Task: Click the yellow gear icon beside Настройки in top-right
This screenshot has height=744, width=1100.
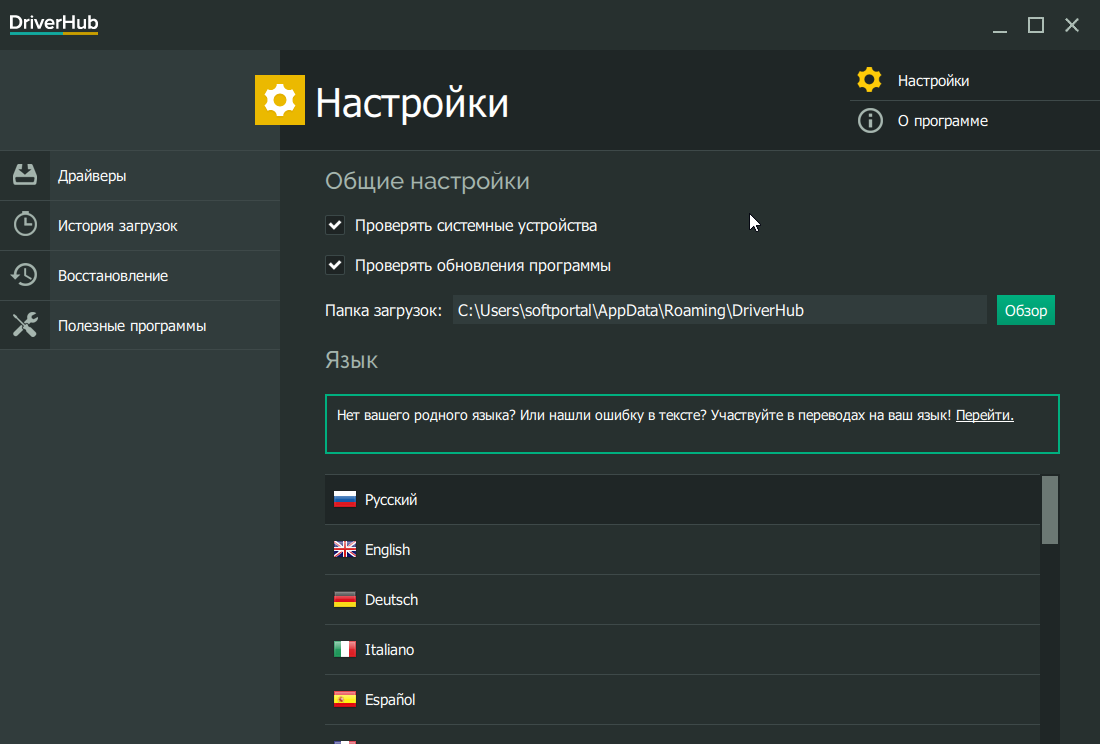Action: coord(870,80)
